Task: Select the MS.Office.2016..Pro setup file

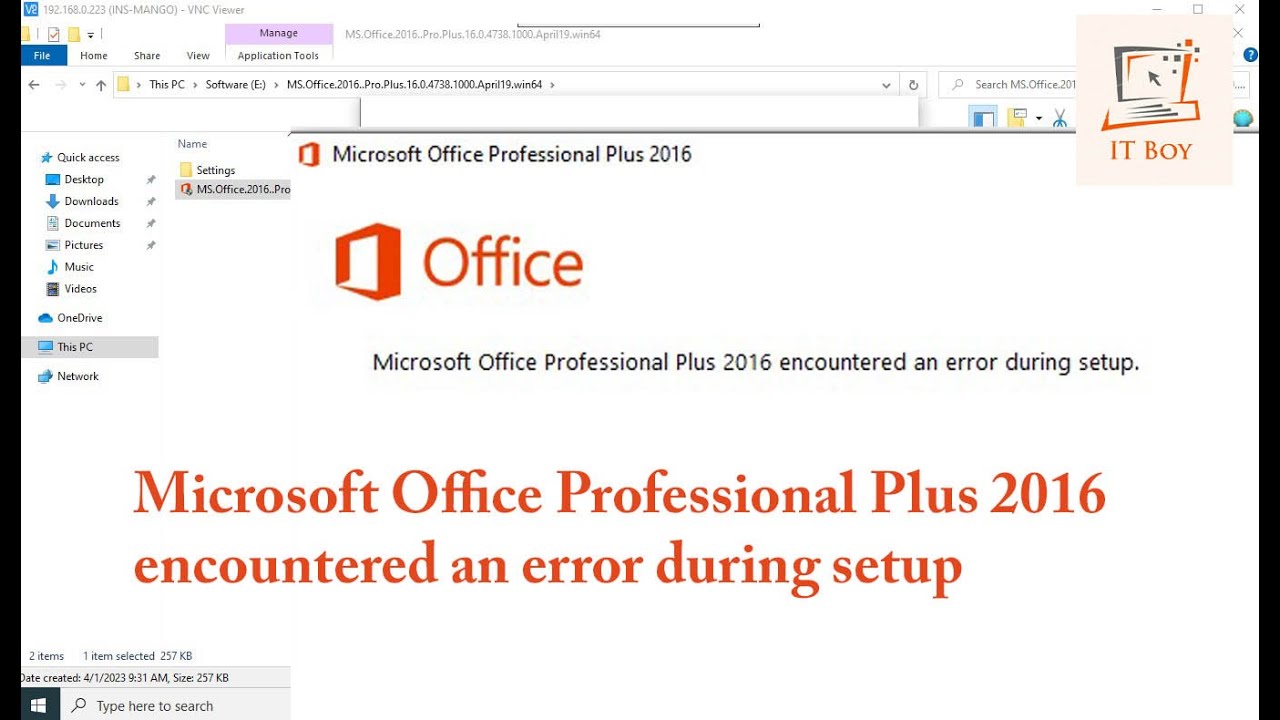Action: 235,189
